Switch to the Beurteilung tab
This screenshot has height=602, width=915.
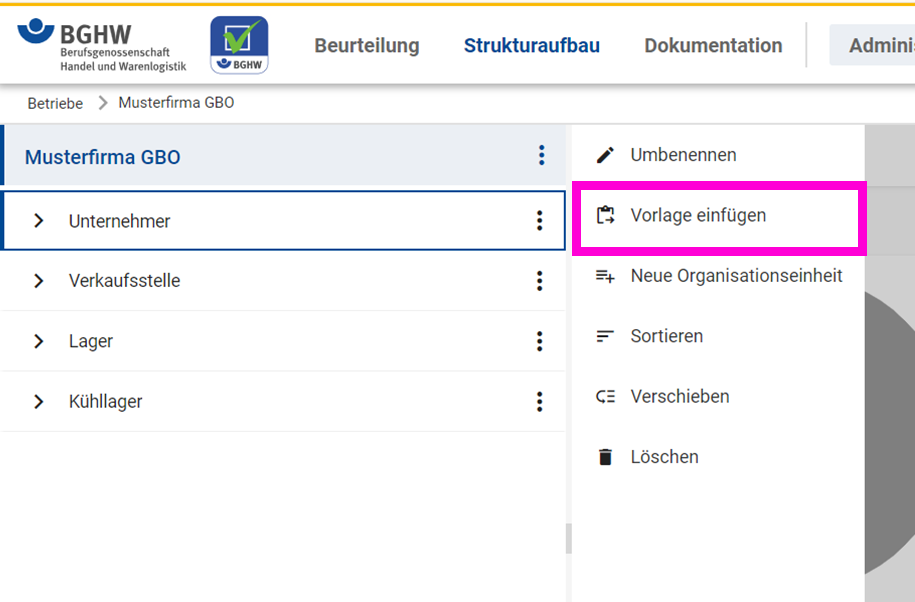click(x=367, y=46)
